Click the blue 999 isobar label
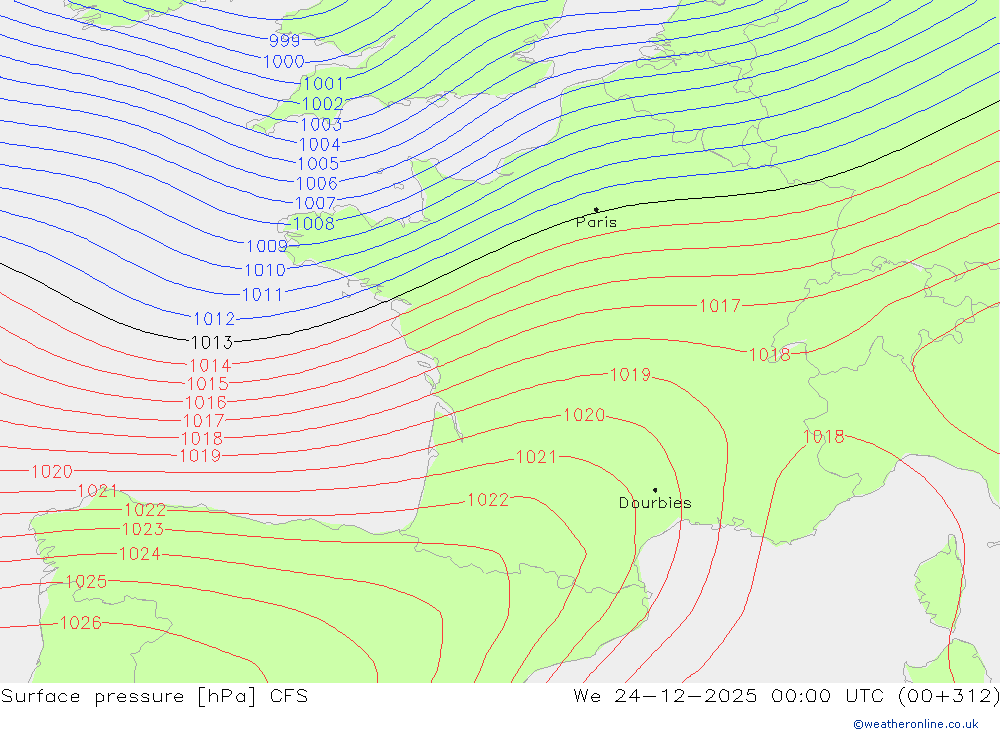 click(284, 41)
